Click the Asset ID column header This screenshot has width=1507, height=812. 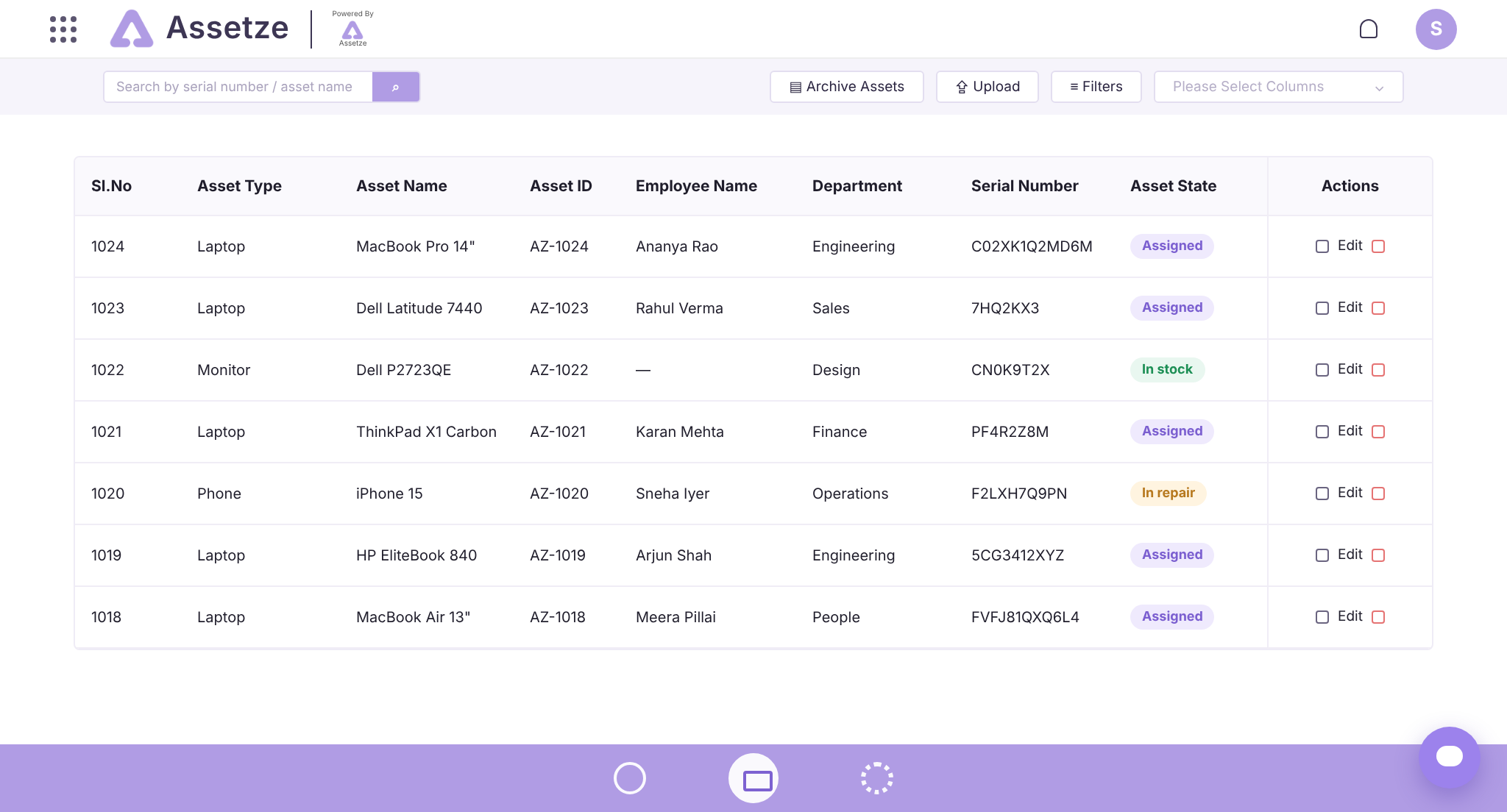[x=561, y=186]
